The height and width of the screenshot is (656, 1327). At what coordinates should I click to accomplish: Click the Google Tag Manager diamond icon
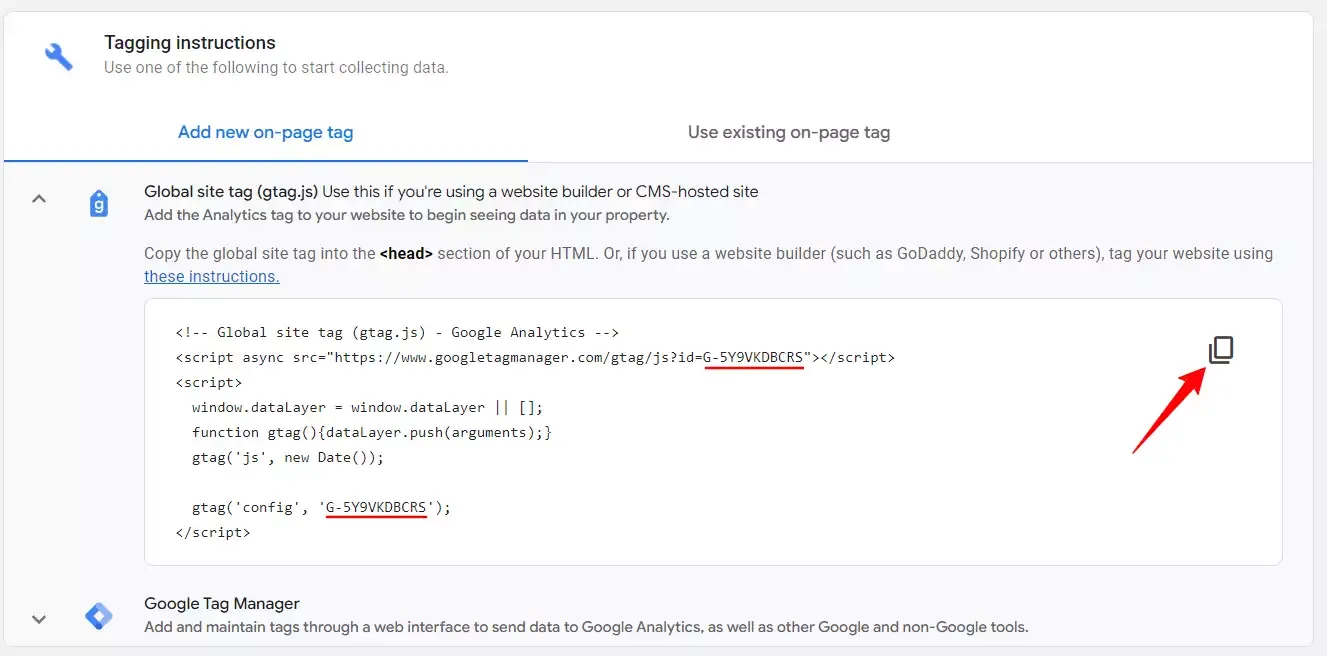[x=99, y=616]
